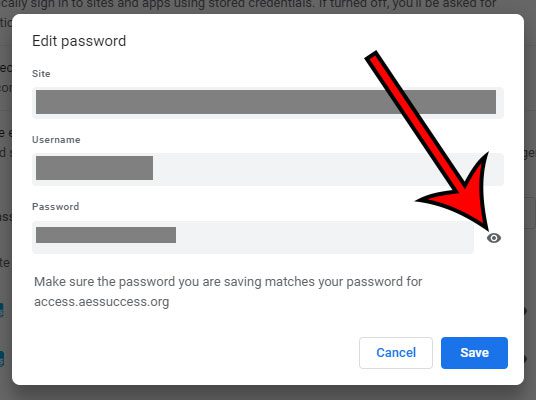
Task: Click the 'Make sure the password' notice
Action: pyautogui.click(x=228, y=292)
